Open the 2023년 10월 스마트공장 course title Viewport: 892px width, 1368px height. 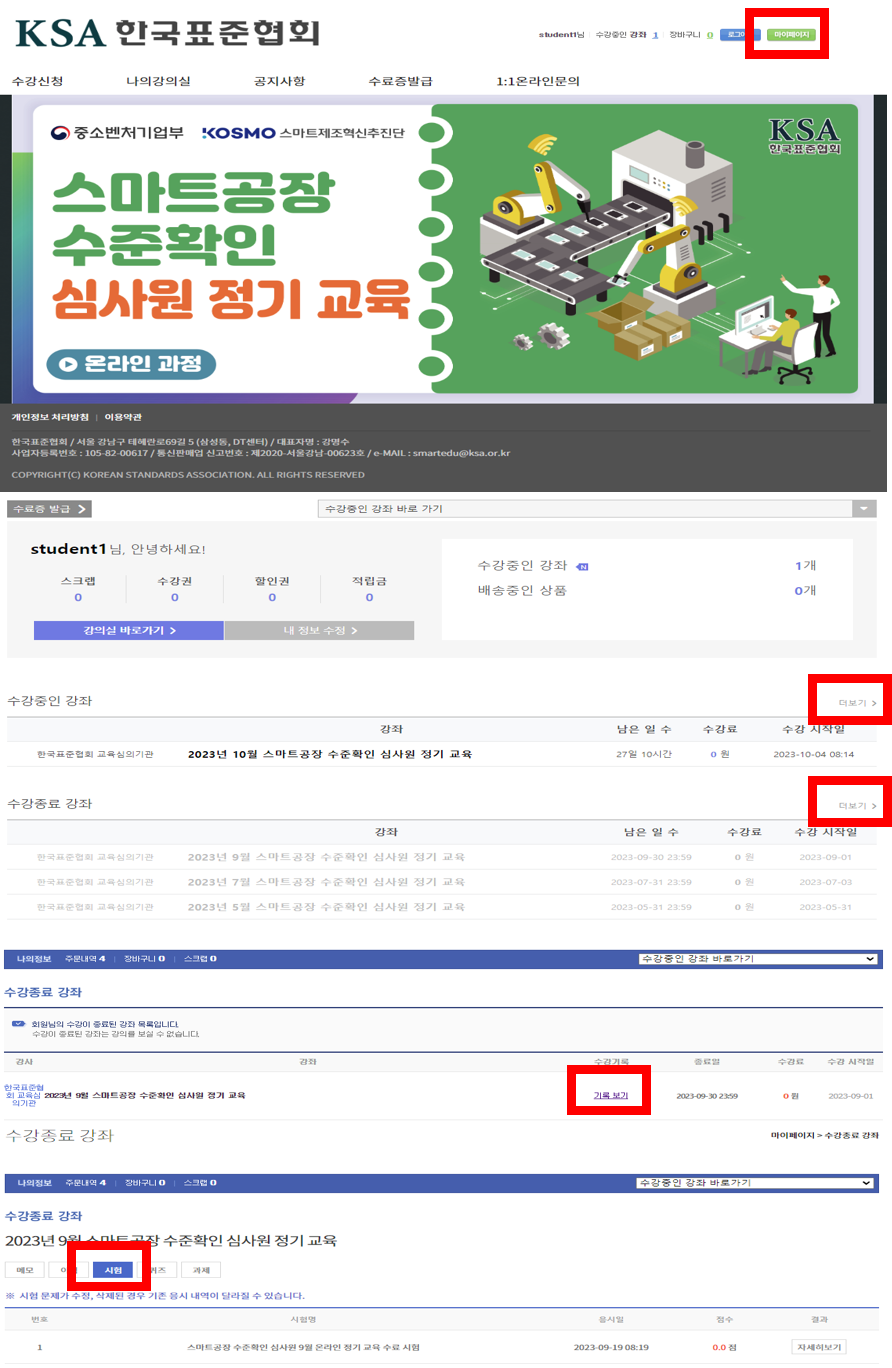[x=330, y=754]
